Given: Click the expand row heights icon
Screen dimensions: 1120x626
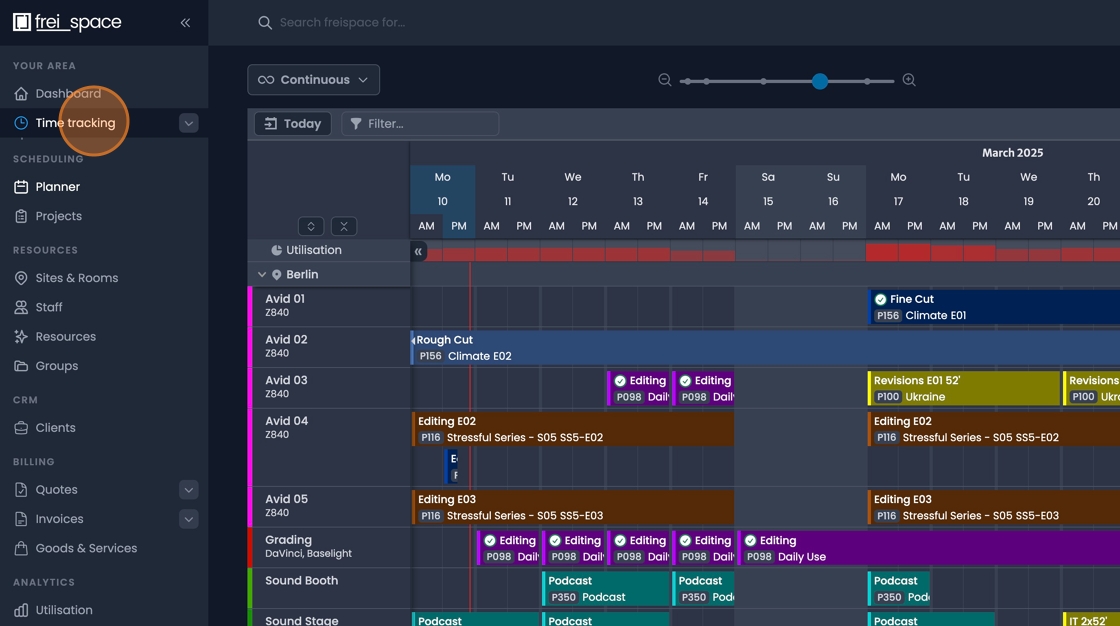Looking at the screenshot, I should pos(310,226).
